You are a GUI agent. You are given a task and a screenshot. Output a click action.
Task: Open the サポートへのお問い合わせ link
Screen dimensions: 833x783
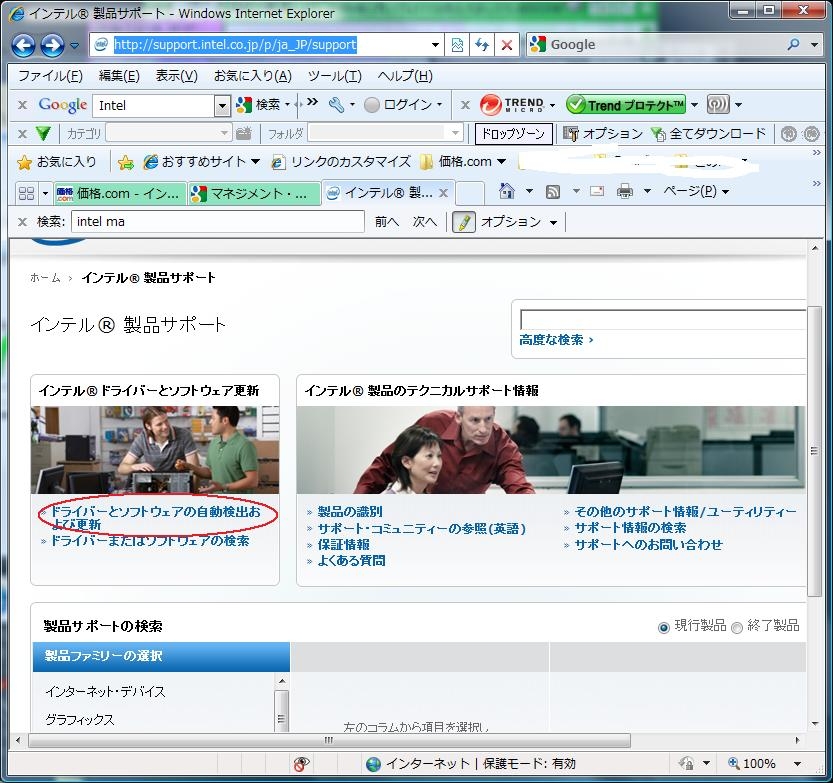click(x=648, y=544)
